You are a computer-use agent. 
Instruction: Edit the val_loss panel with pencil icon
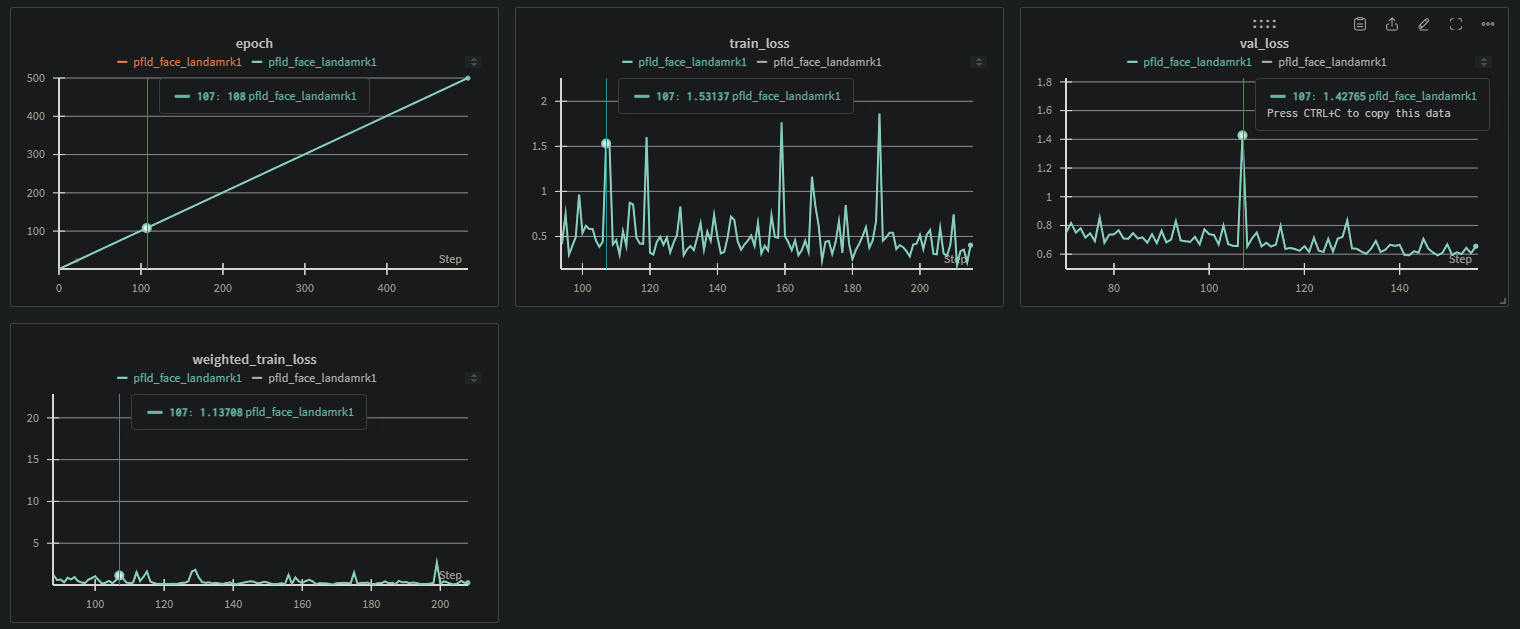pos(1424,24)
